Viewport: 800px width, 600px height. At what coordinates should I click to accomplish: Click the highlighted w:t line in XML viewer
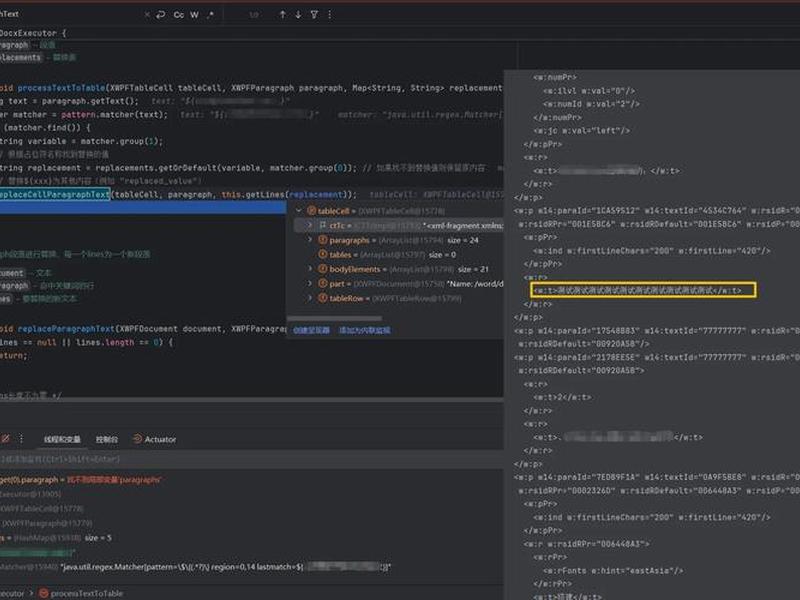pos(643,290)
